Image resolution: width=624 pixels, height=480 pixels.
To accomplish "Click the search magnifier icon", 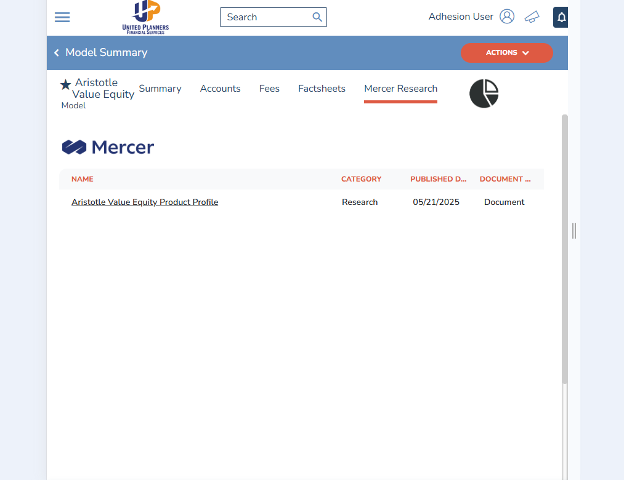I will pyautogui.click(x=317, y=17).
